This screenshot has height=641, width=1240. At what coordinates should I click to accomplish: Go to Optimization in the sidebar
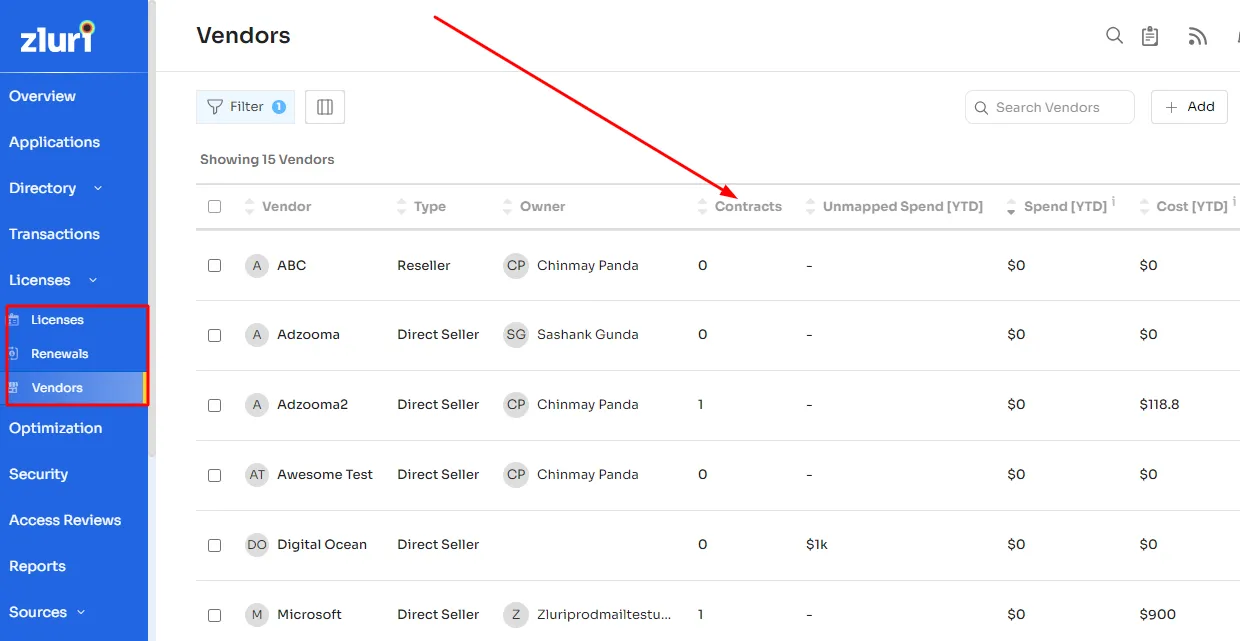pos(55,429)
